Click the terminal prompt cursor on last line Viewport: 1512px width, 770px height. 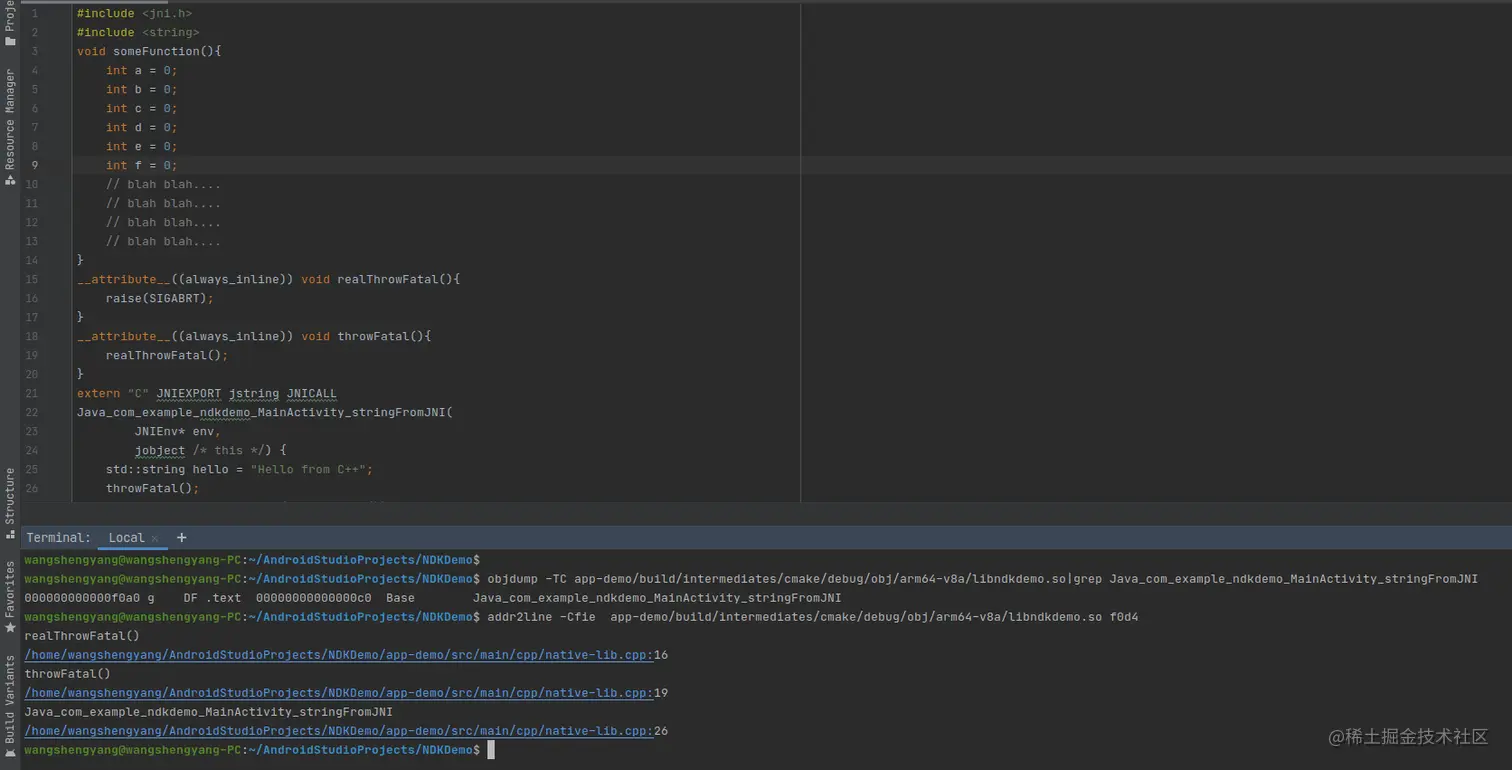(x=491, y=750)
